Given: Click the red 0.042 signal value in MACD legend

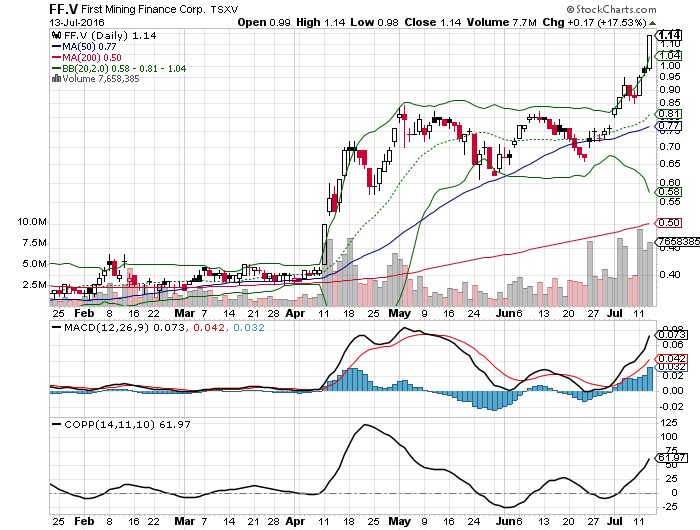Looking at the screenshot, I should point(209,328).
